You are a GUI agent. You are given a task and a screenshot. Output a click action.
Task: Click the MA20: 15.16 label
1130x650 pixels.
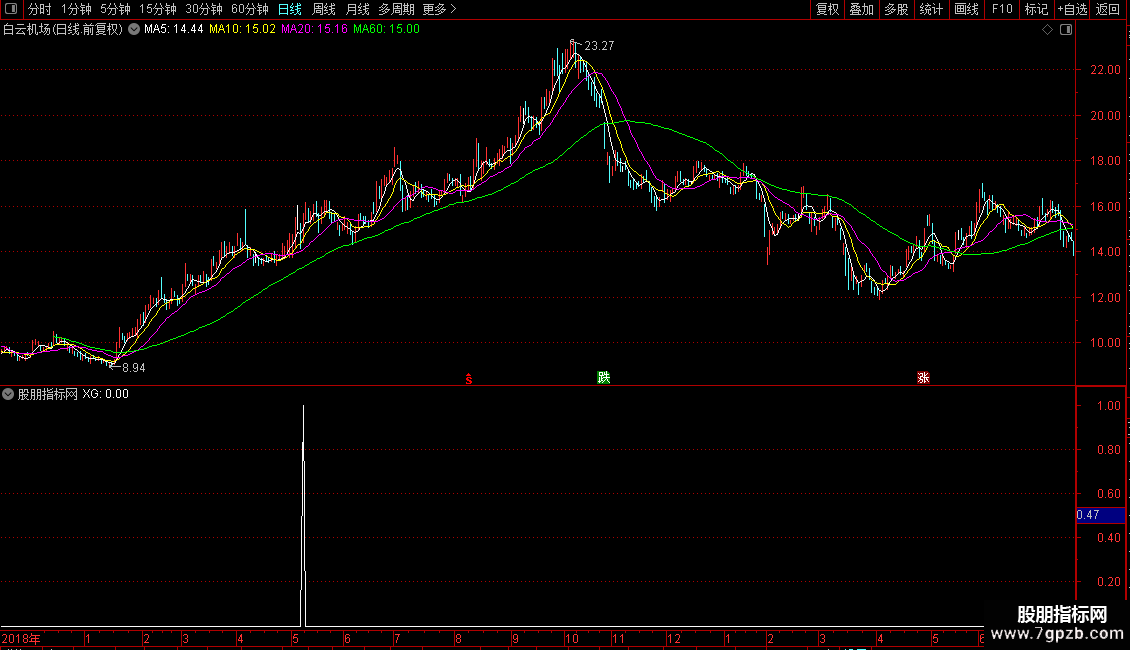(314, 29)
